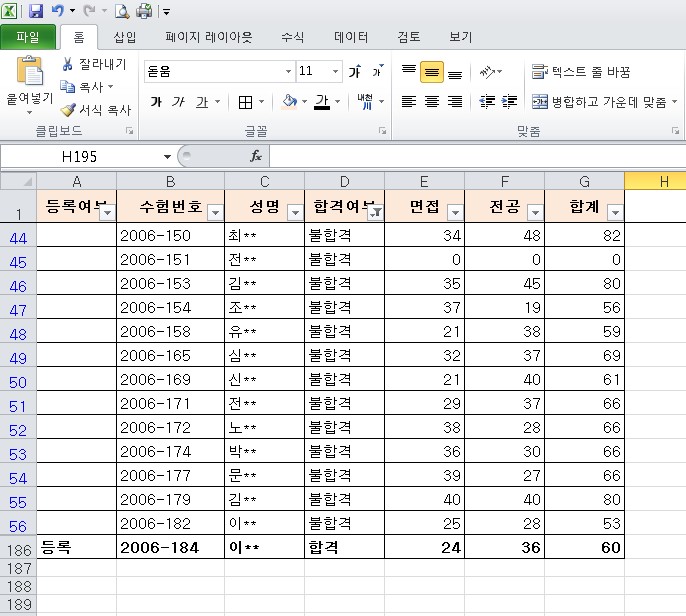Screen dimensions: 686x616
Task: Open Merge and Center dropdown arrow
Action: click(674, 102)
